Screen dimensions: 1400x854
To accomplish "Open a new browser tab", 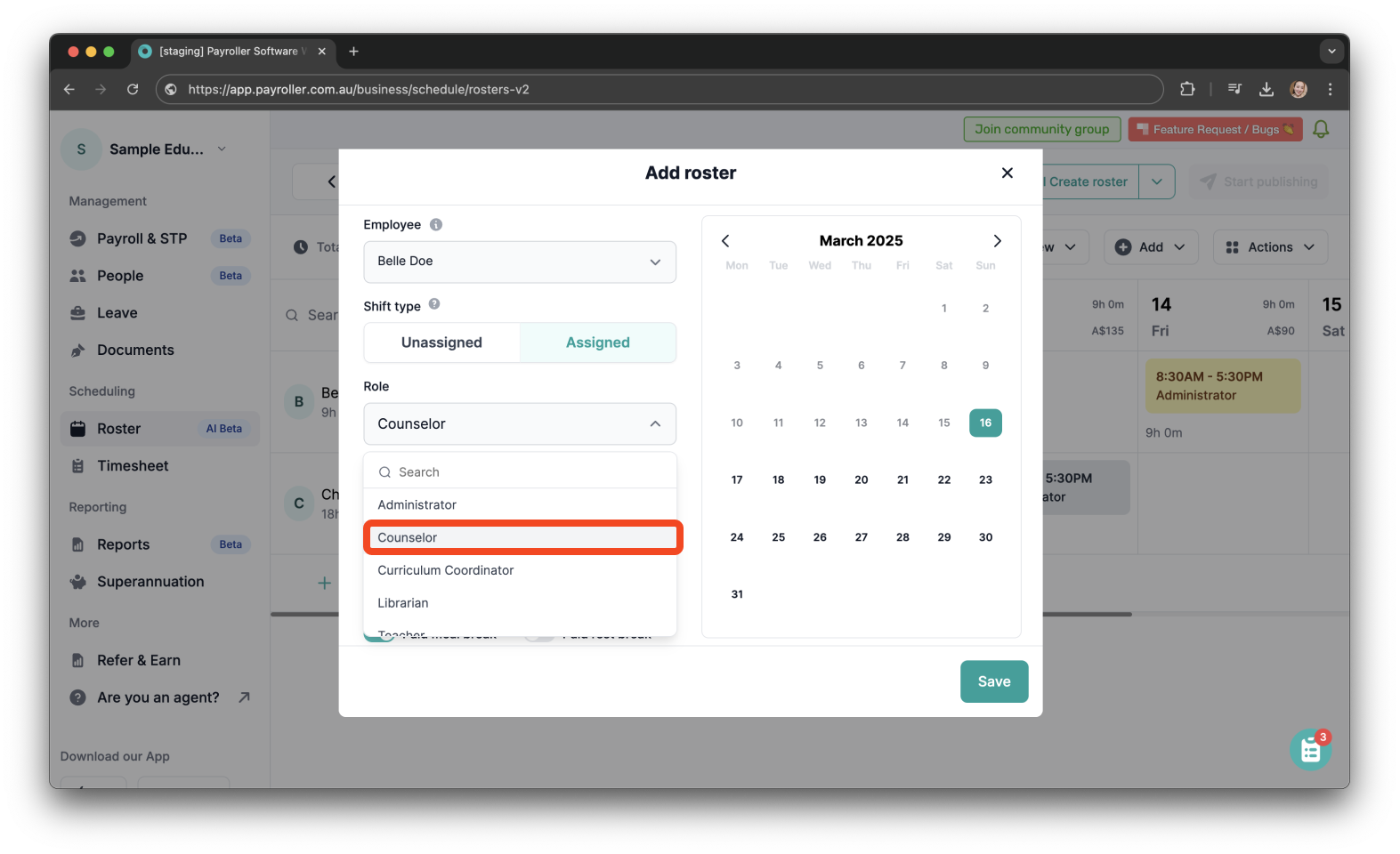I will (x=353, y=52).
